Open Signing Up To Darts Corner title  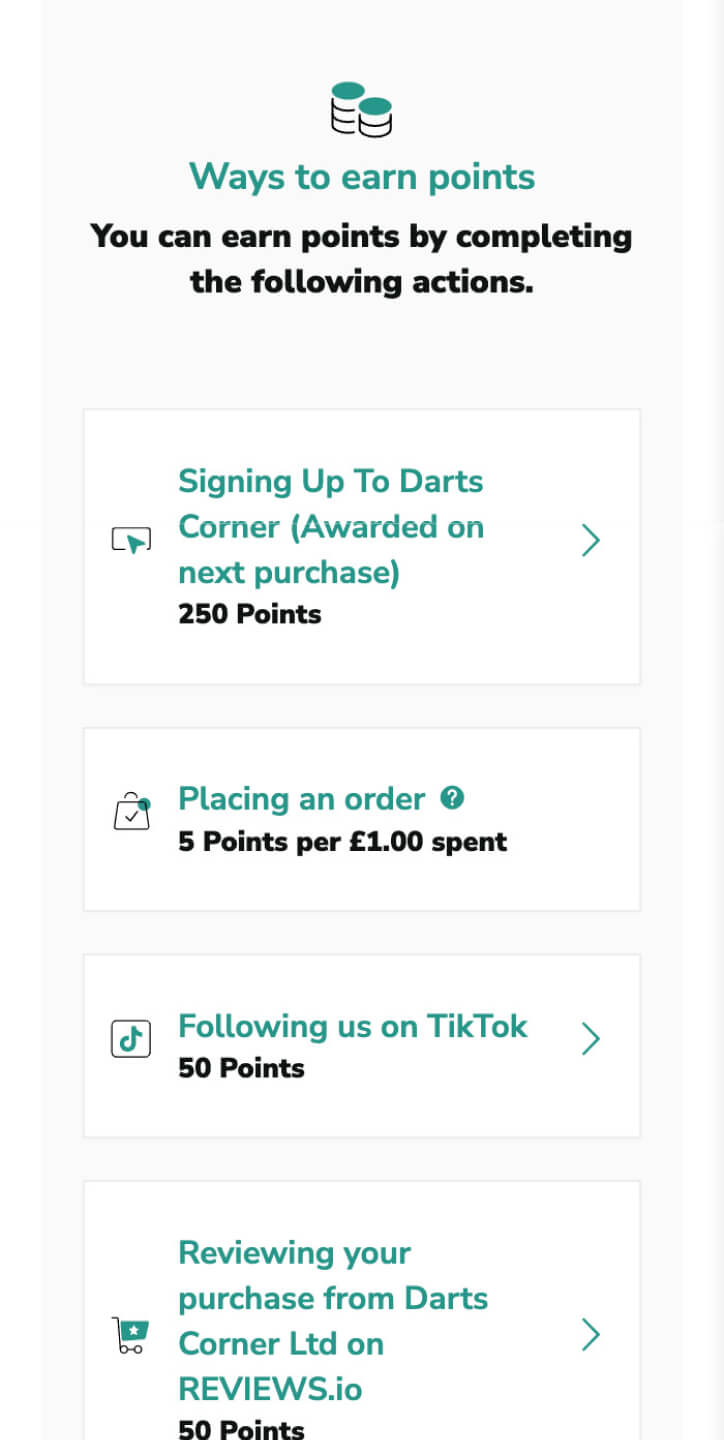331,526
